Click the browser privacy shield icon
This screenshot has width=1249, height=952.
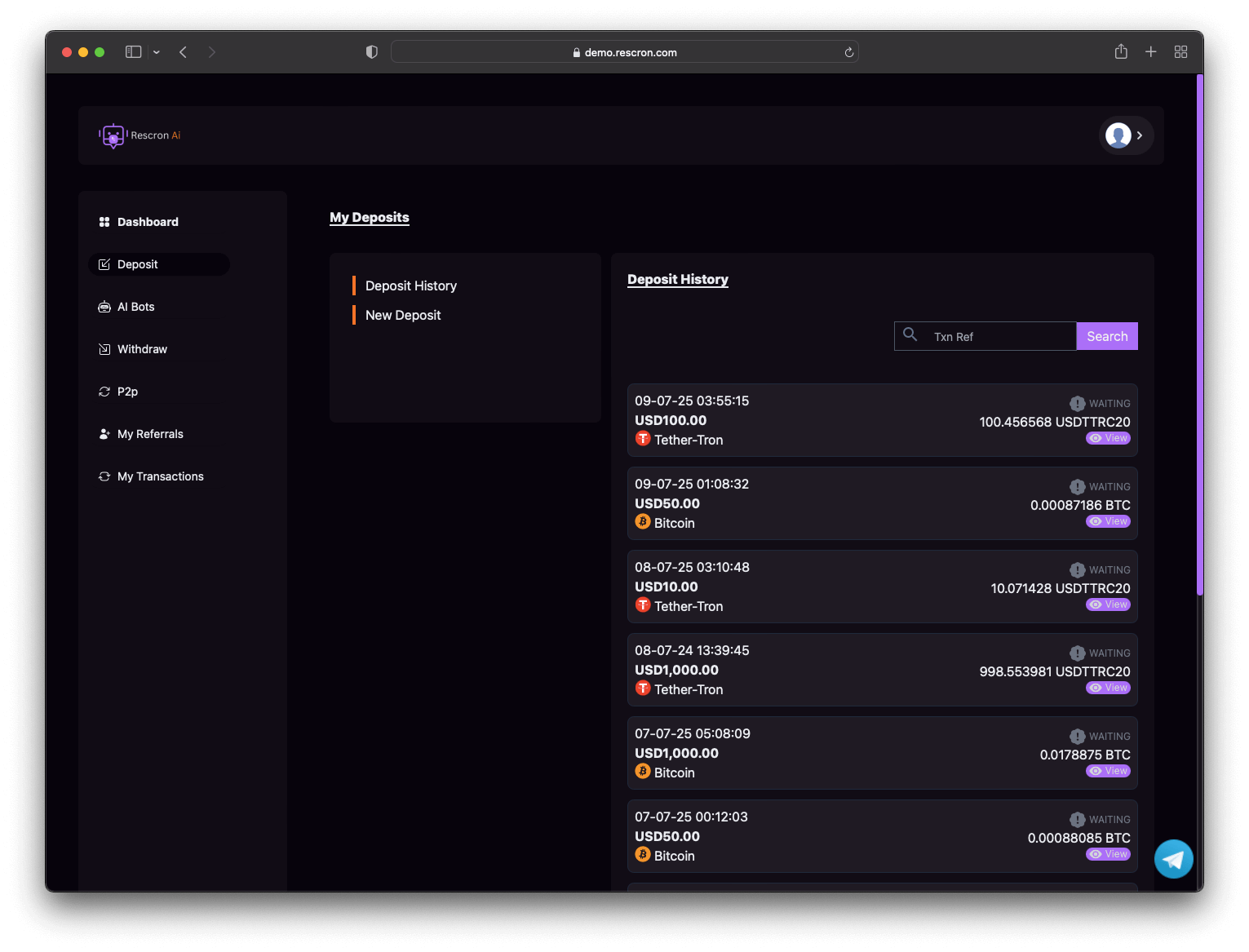pos(372,52)
